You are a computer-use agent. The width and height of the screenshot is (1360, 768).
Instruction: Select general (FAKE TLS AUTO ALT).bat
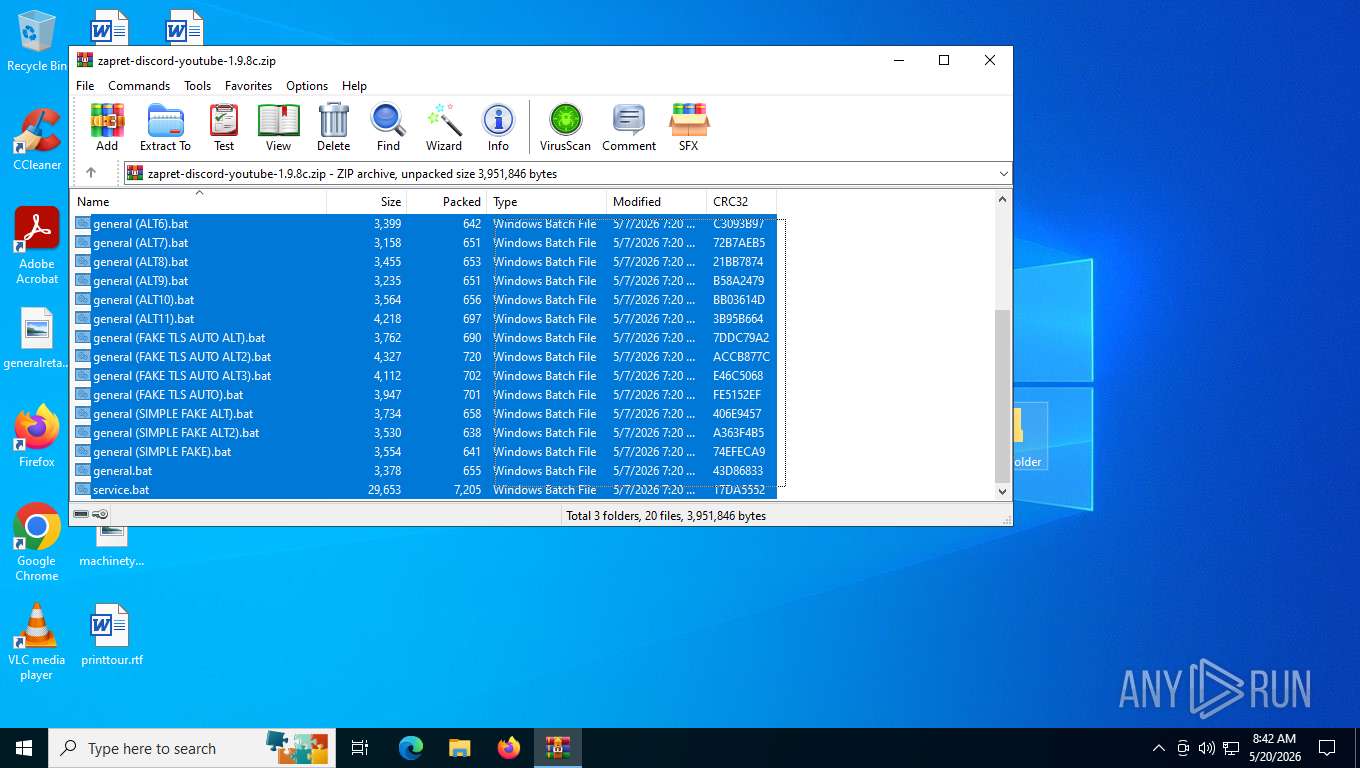click(424, 338)
